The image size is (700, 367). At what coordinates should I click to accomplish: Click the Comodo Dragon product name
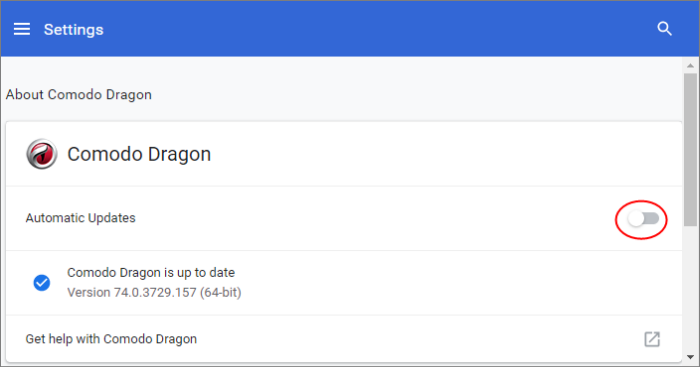[x=139, y=154]
